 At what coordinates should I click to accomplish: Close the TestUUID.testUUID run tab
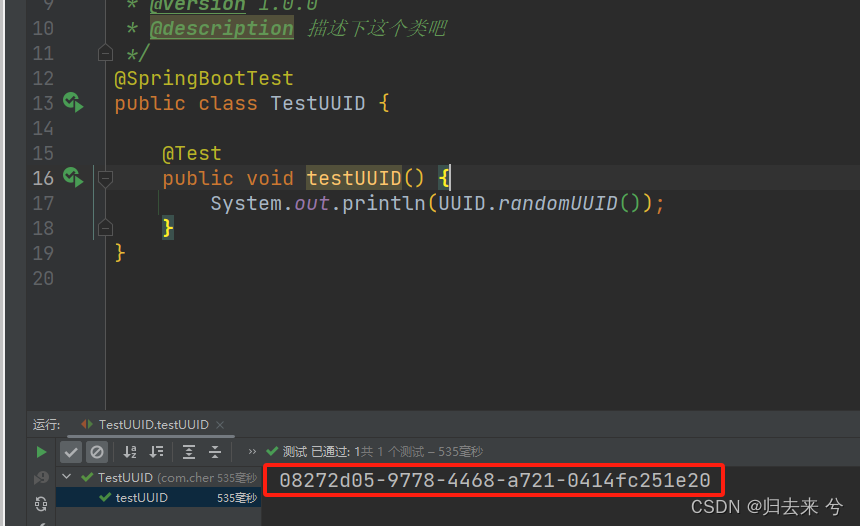click(220, 425)
